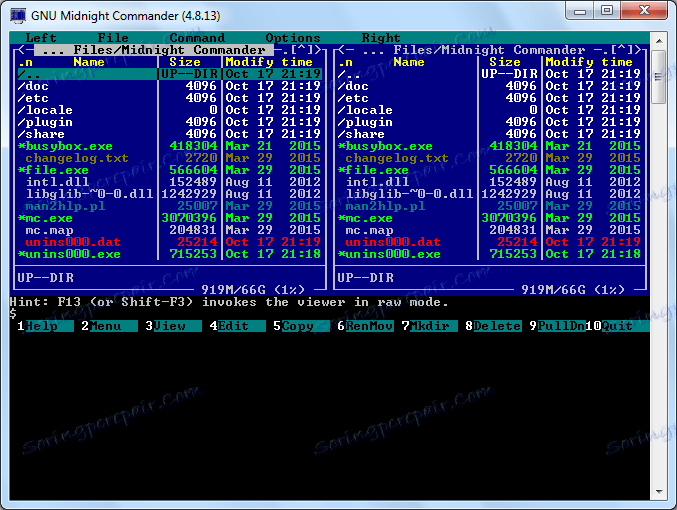The height and width of the screenshot is (510, 677).
Task: Select unins000.dat in left panel
Action: coord(170,242)
